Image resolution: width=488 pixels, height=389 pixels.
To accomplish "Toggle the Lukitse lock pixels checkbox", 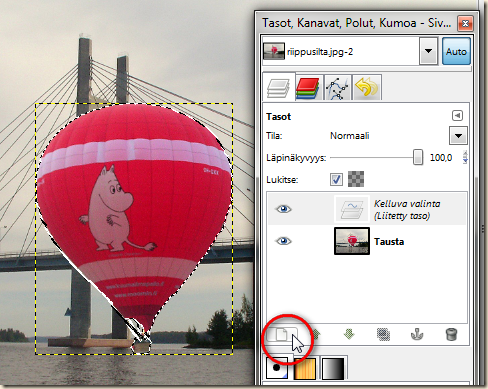I will [x=336, y=179].
